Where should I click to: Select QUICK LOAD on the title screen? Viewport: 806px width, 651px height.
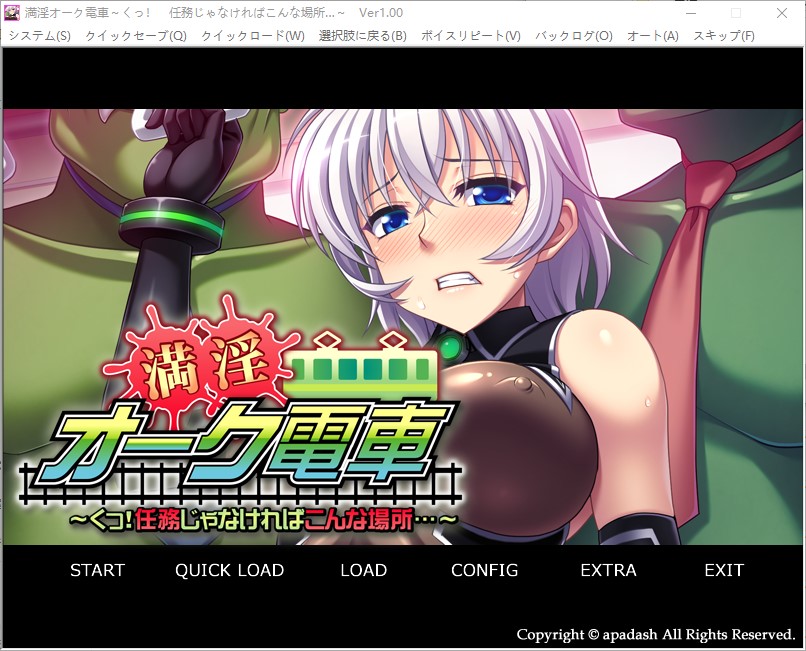pyautogui.click(x=229, y=570)
